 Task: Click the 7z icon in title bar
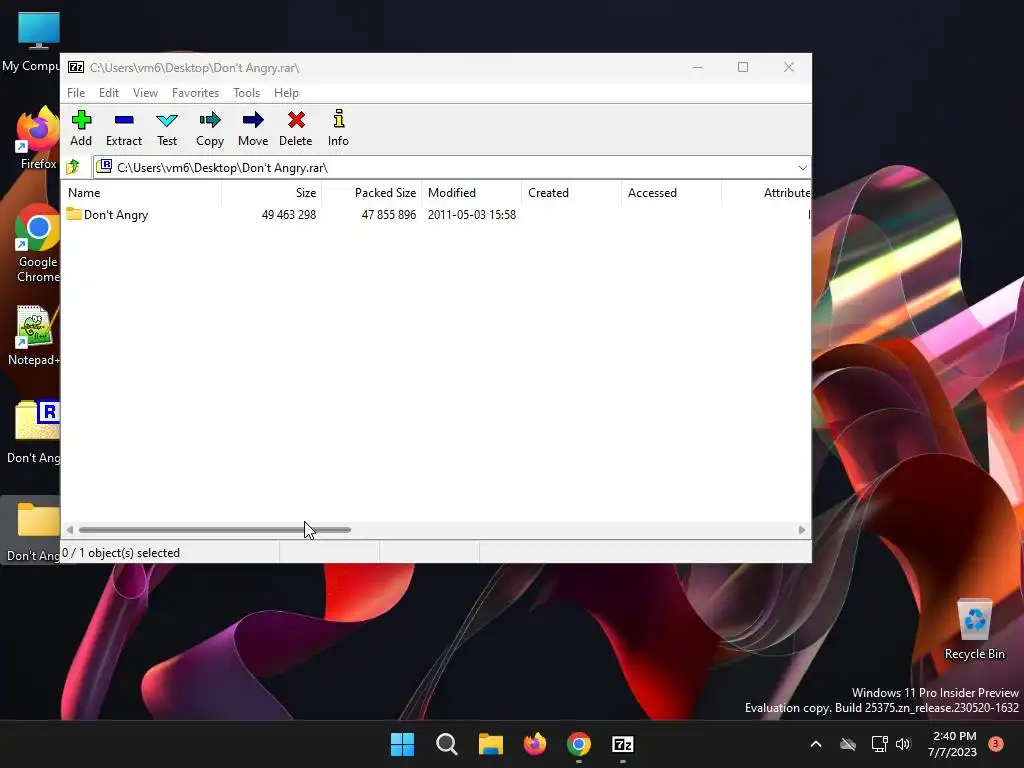pyautogui.click(x=76, y=67)
